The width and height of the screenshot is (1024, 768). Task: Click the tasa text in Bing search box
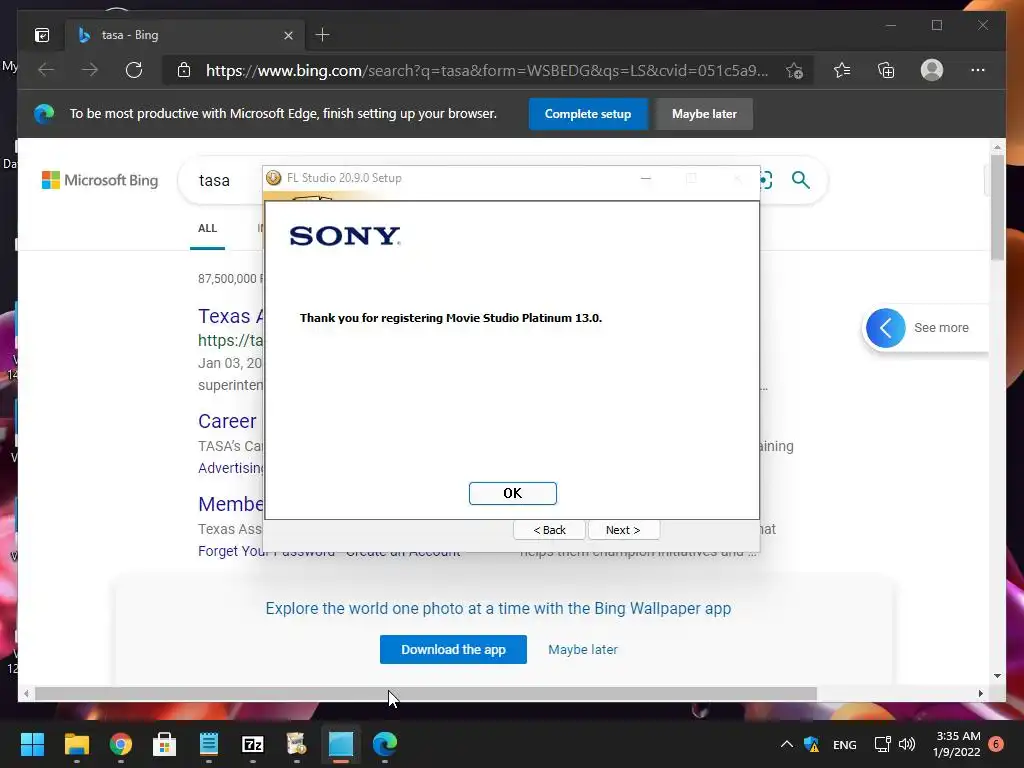[x=214, y=180]
